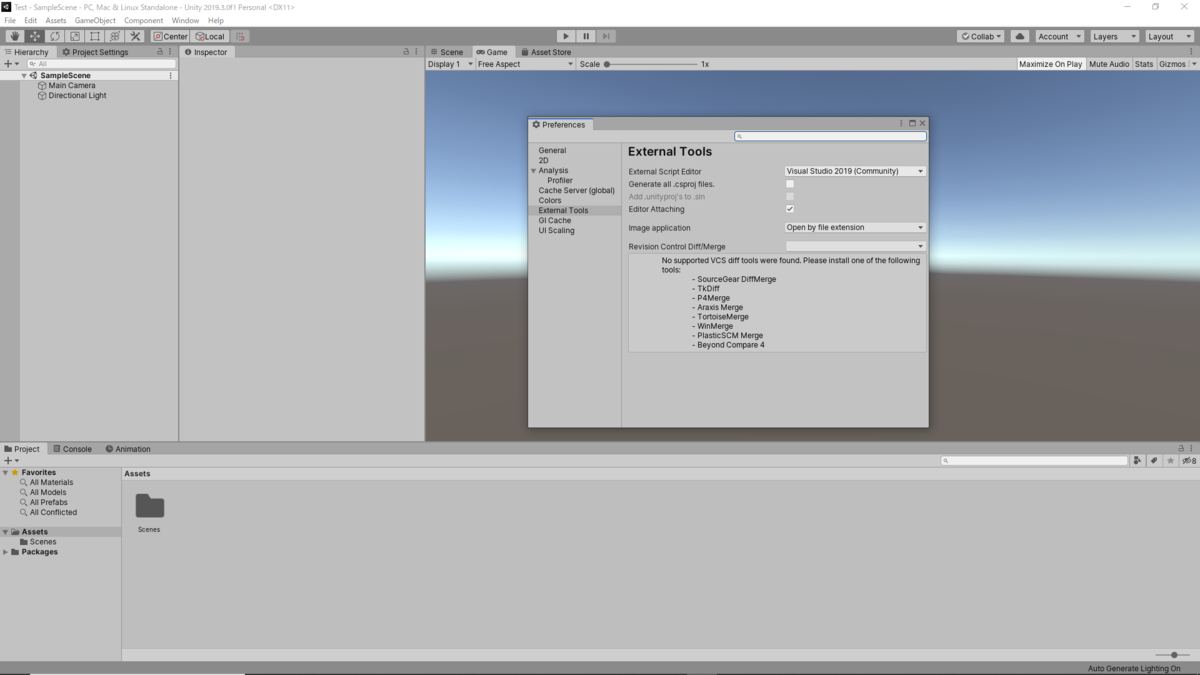Click the Step frame button
The width and height of the screenshot is (1200, 675).
pyautogui.click(x=605, y=36)
